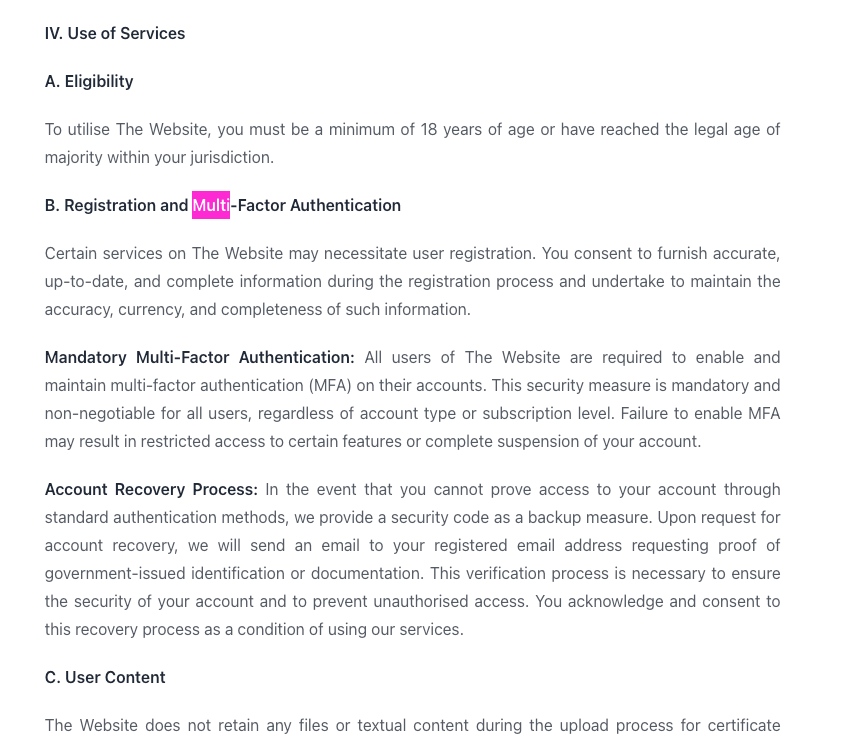Click the 'A. Eligibility' subheading
852x745 pixels.
89,82
